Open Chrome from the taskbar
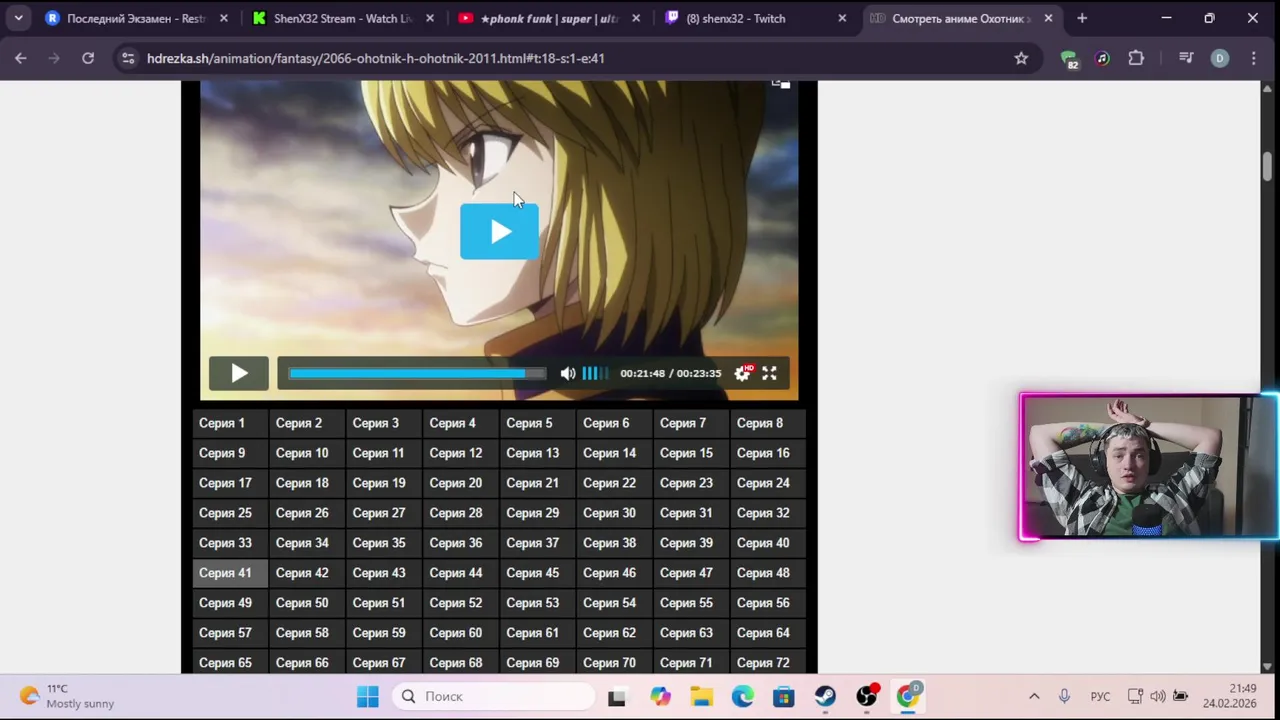 (908, 696)
